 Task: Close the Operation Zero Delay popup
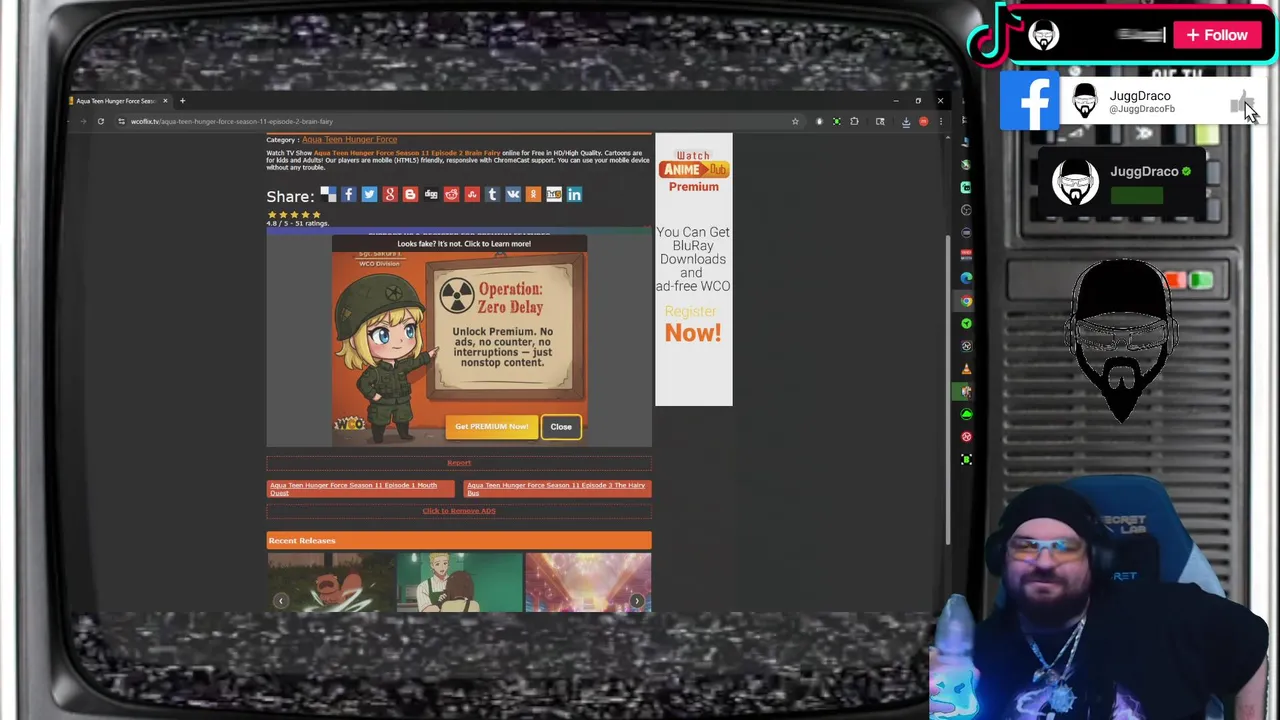point(561,427)
